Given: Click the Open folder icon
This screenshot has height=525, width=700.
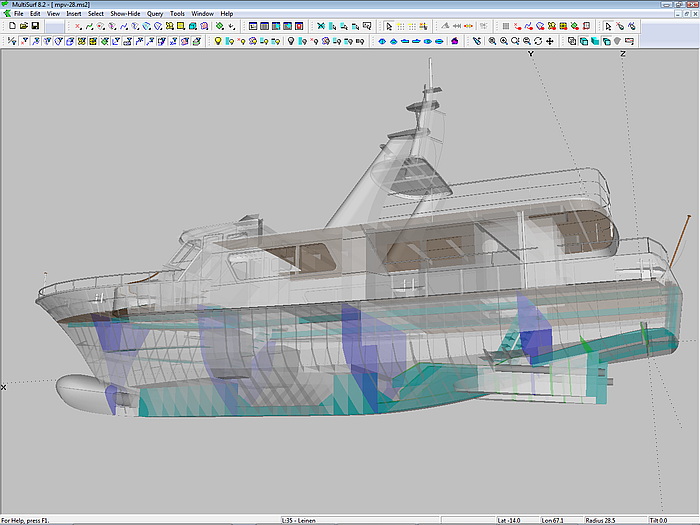Looking at the screenshot, I should 23,26.
